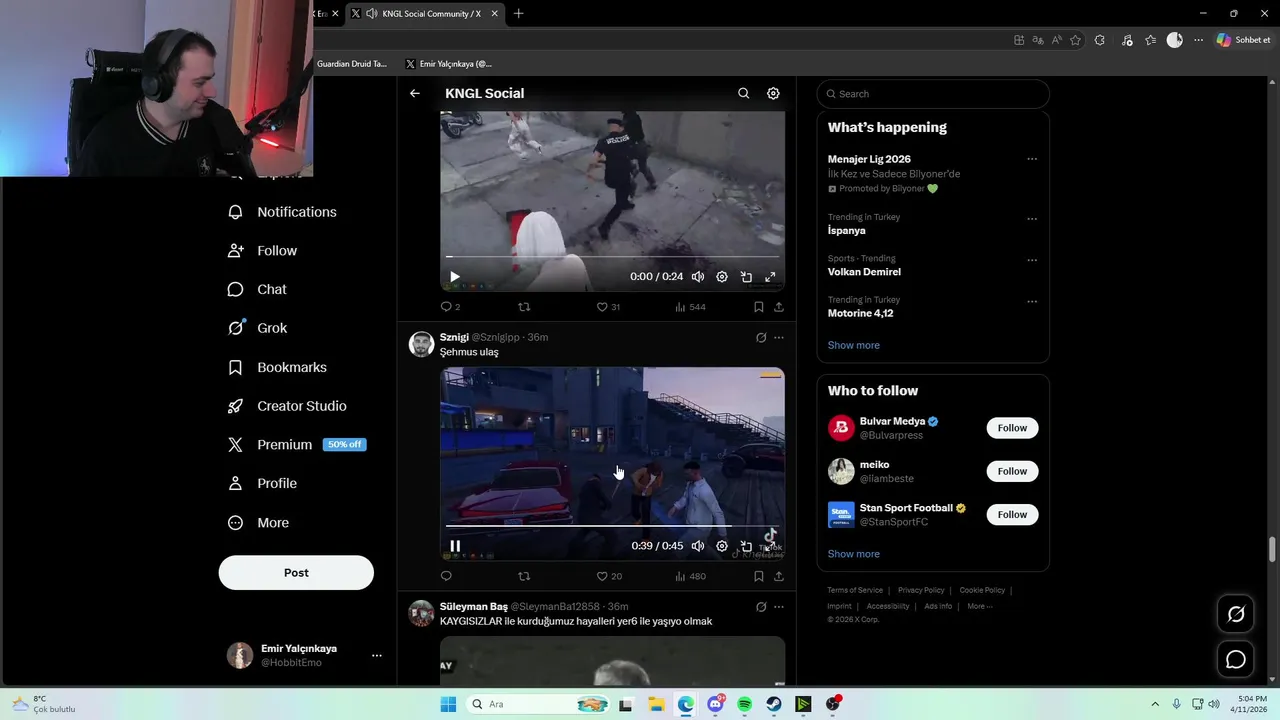Share the post with 544 views
Viewport: 1280px width, 720px height.
point(779,307)
